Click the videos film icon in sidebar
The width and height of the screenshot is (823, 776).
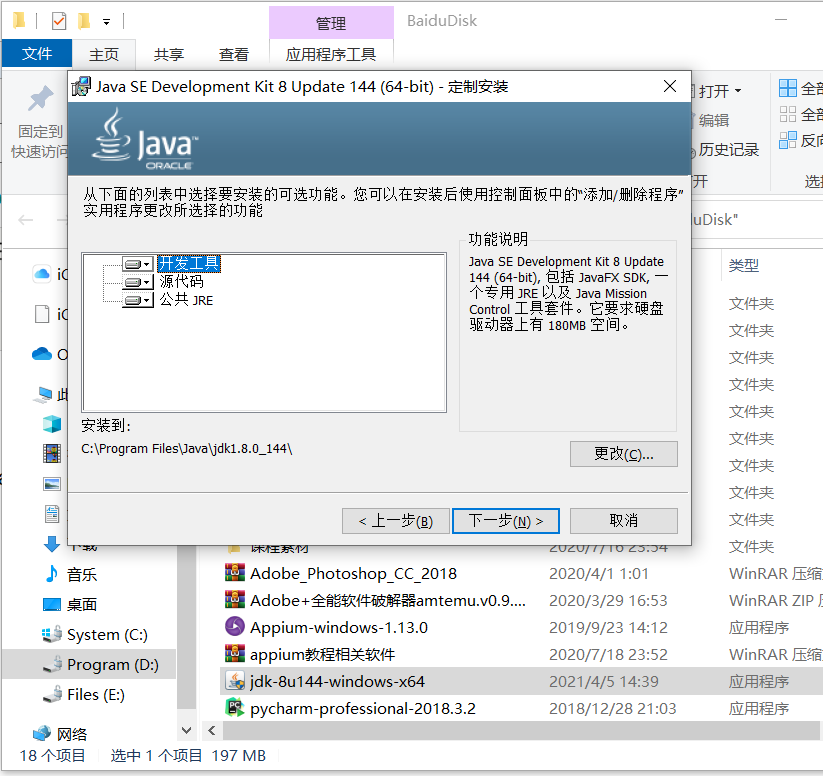pos(51,454)
